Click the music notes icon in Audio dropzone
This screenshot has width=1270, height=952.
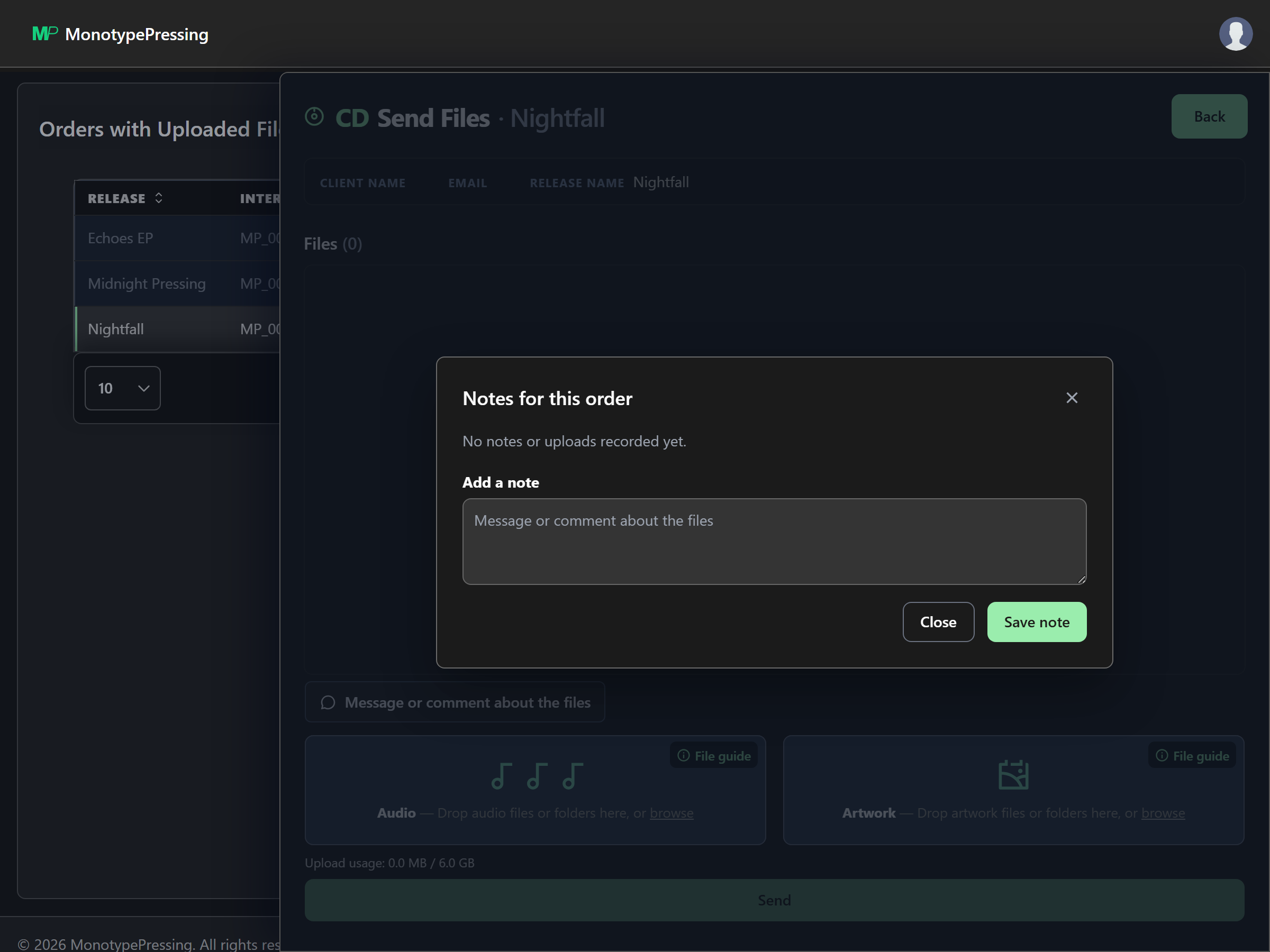click(537, 776)
